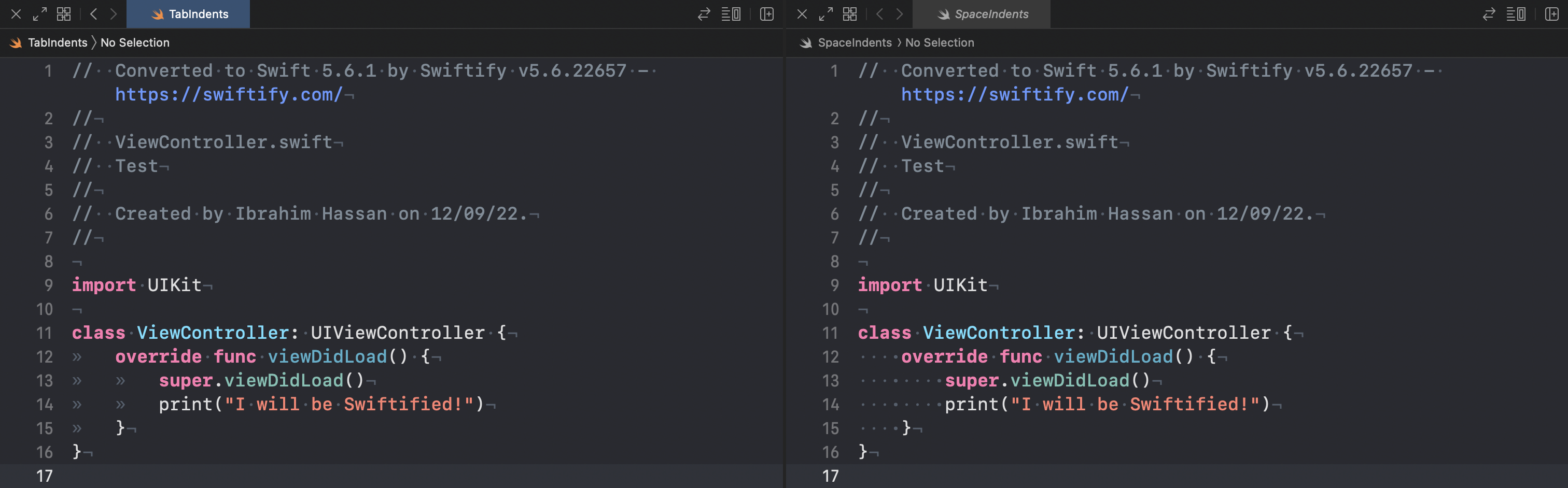Open TabIndents breadcrumb in jump bar
Screen dimensions: 1568x488
pos(57,42)
